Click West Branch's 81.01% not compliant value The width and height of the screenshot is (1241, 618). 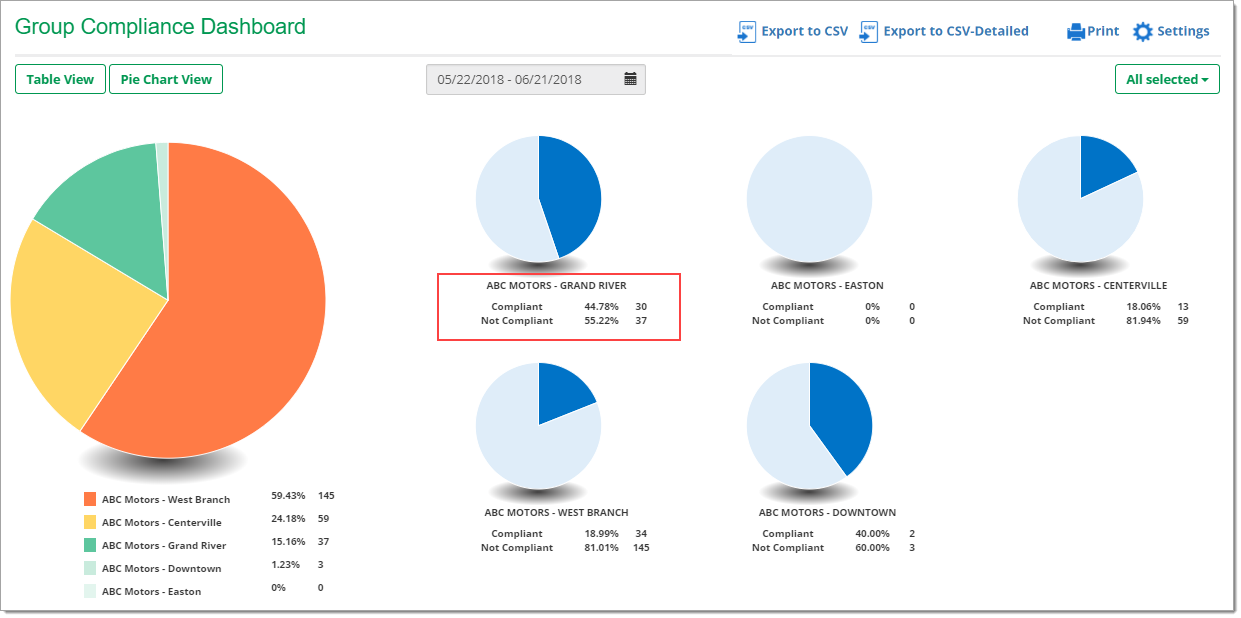(x=602, y=548)
